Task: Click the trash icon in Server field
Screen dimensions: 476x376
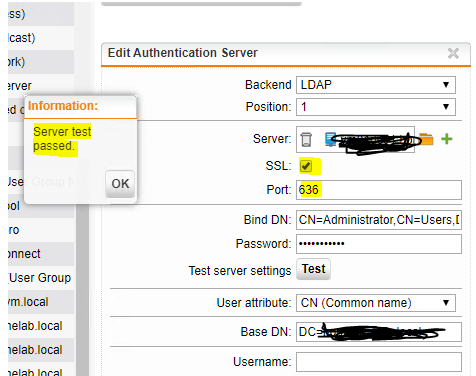Action: pos(306,139)
